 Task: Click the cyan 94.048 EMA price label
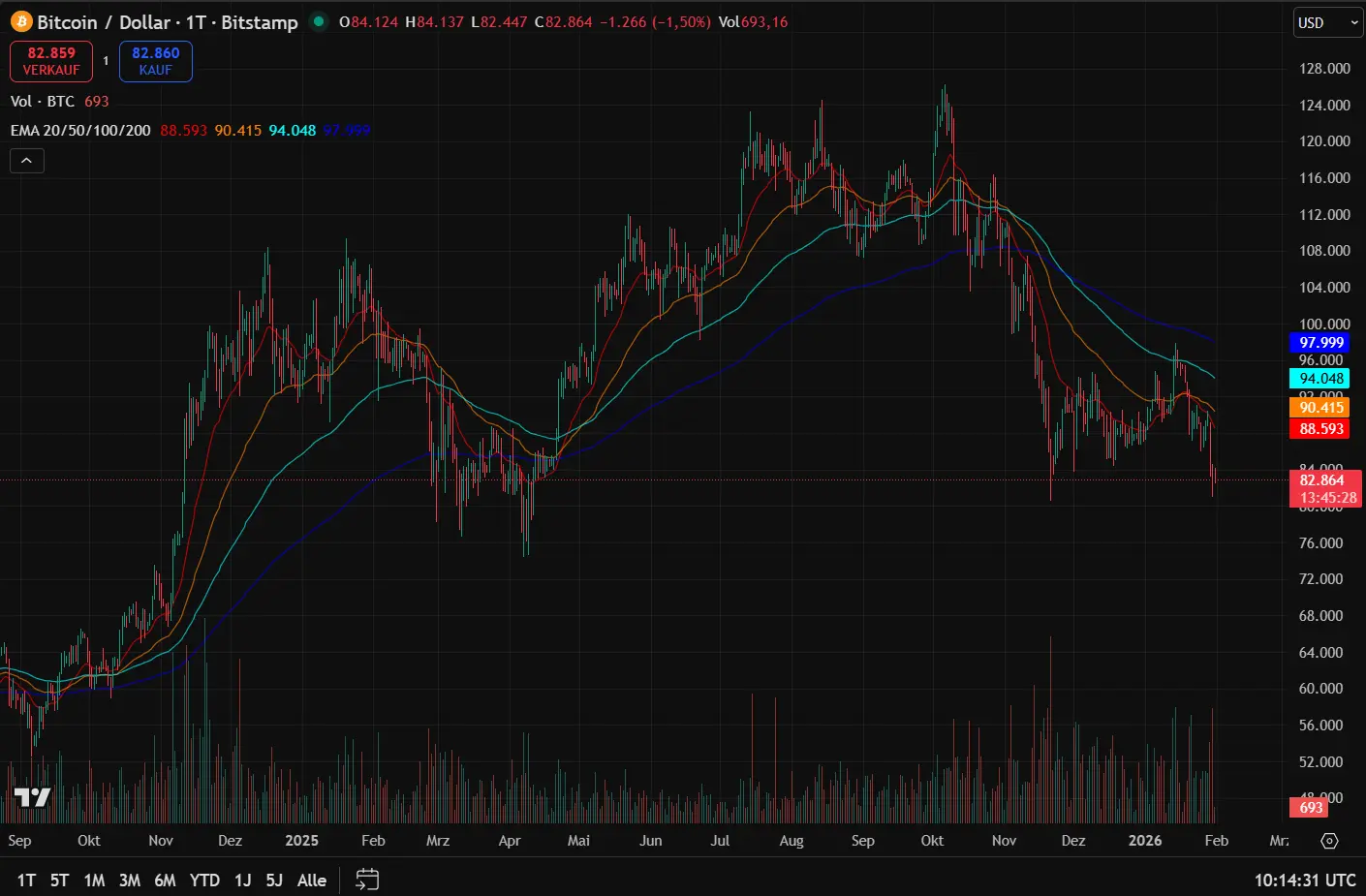1320,379
